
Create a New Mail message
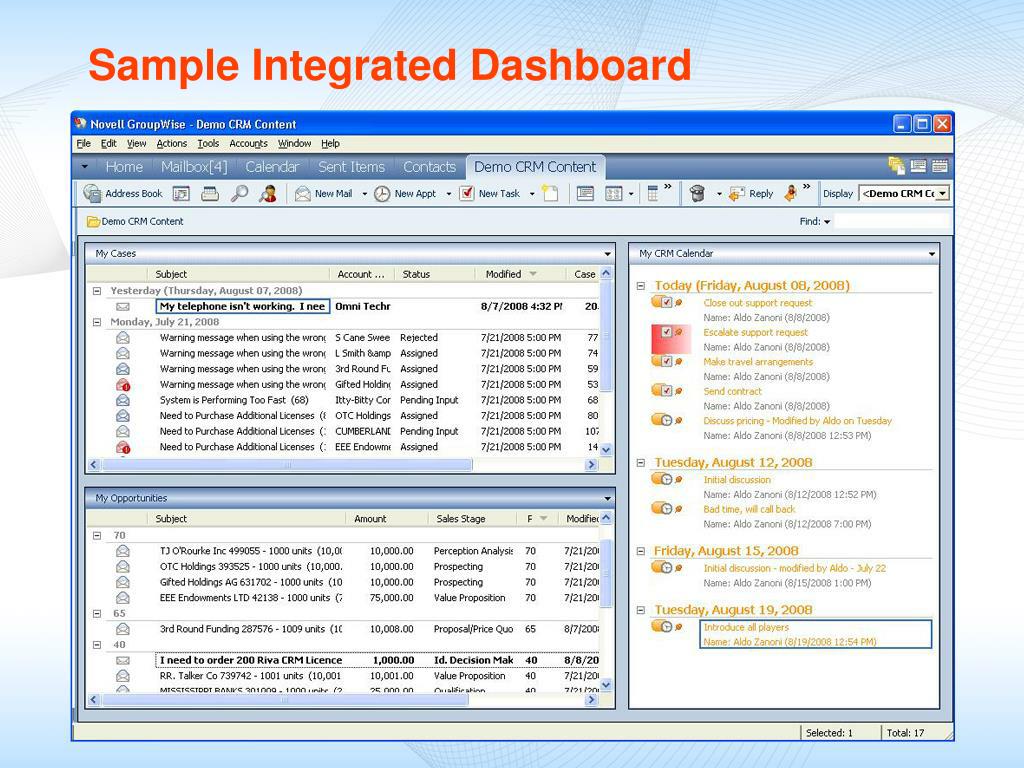(x=324, y=193)
